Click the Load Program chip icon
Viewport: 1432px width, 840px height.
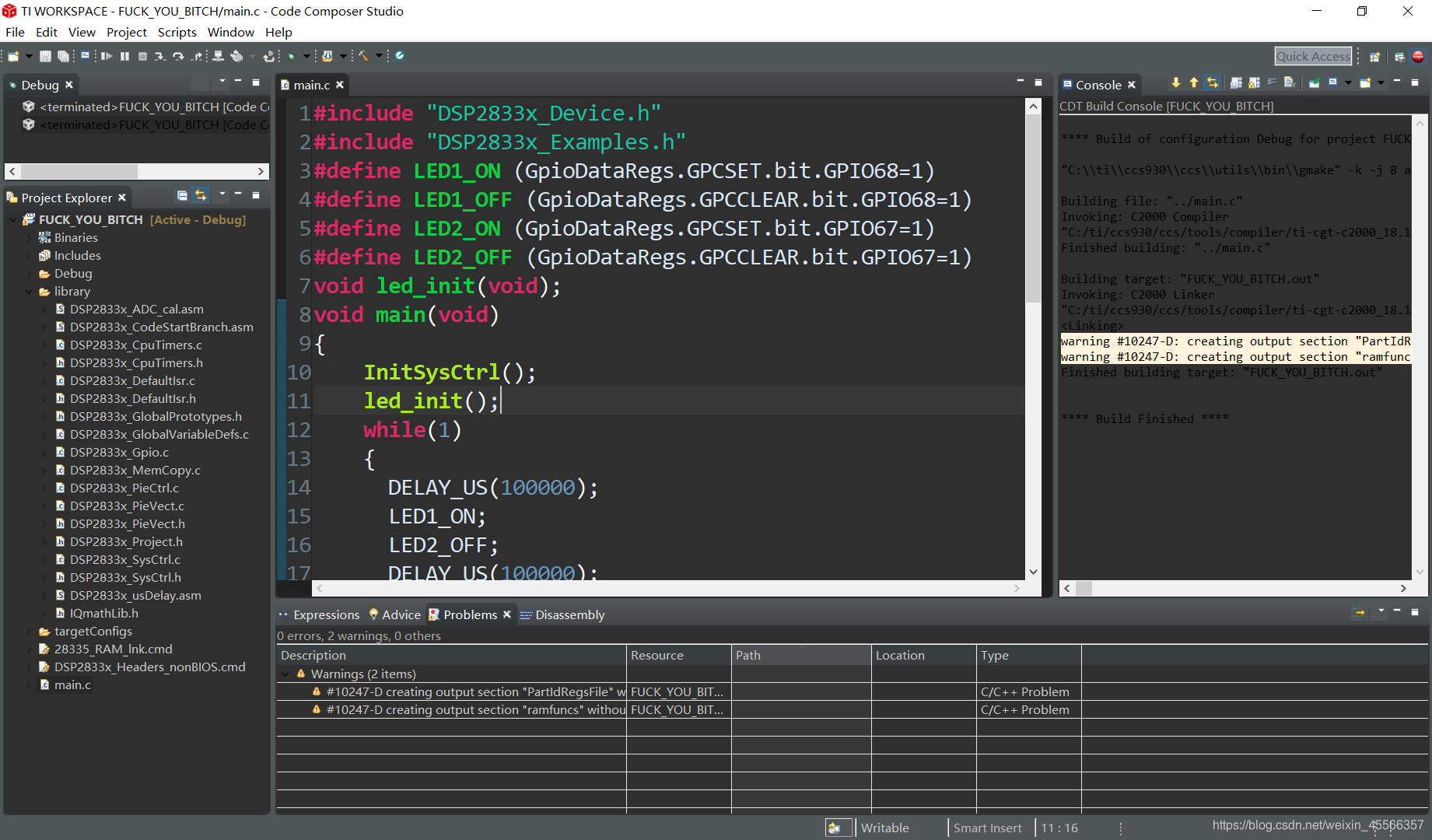tap(236, 56)
